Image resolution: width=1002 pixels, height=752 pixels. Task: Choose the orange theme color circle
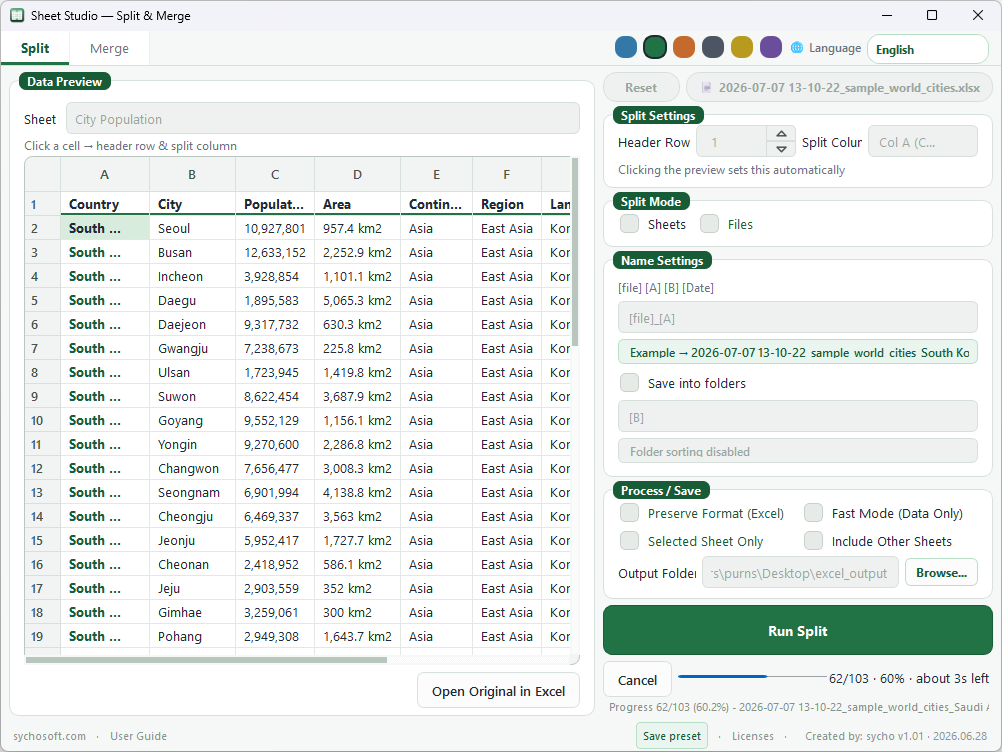pyautogui.click(x=684, y=47)
